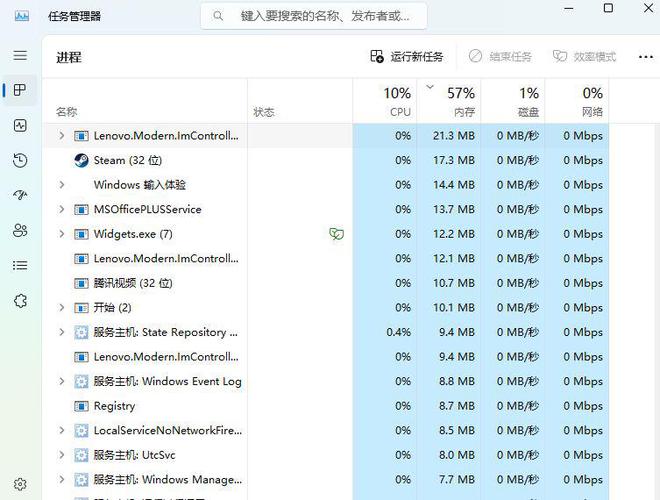
Task: Click the 7.7 MB memory value
Action: (x=457, y=480)
